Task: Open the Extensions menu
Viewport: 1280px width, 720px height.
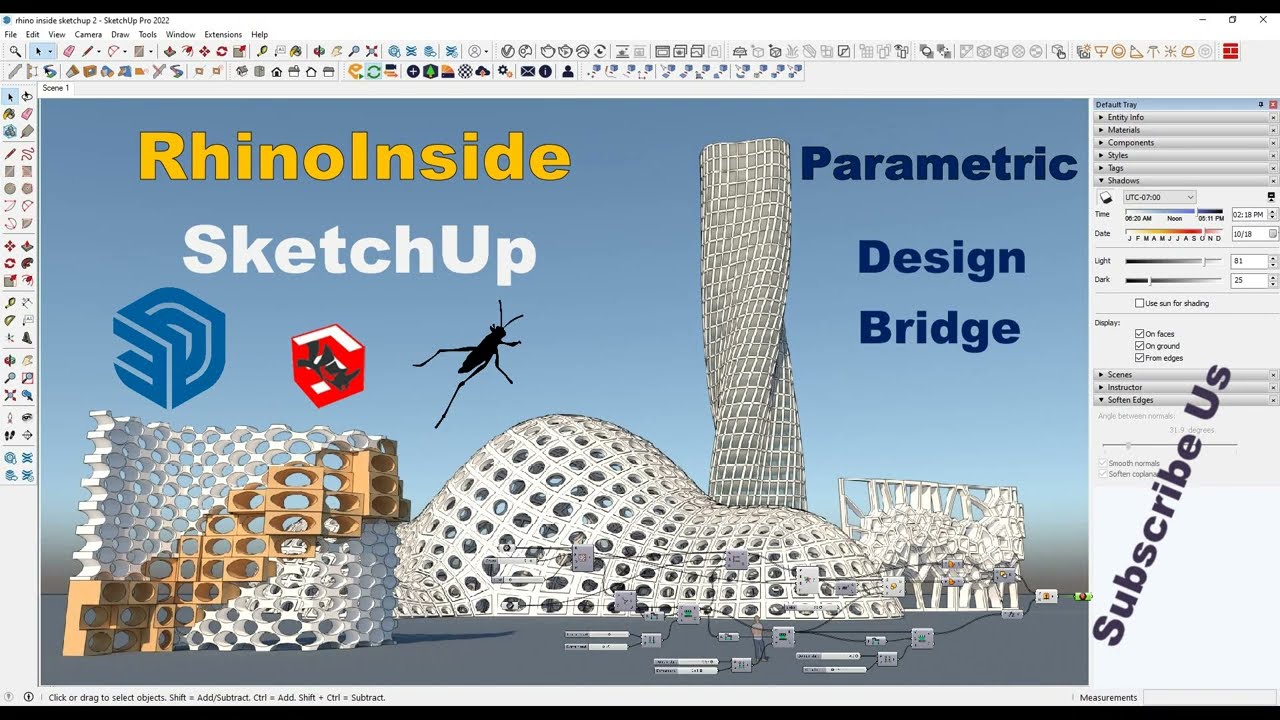Action: point(223,34)
